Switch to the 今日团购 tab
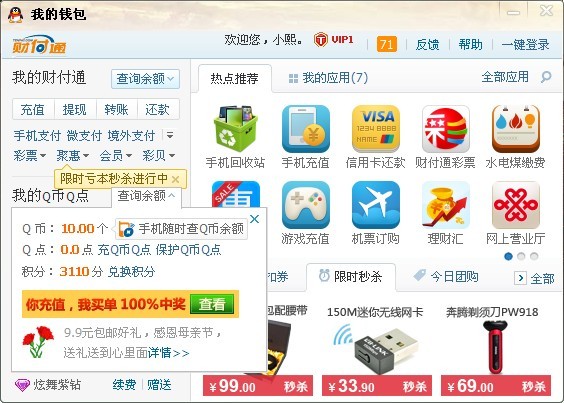The height and width of the screenshot is (403, 564). tap(446, 276)
